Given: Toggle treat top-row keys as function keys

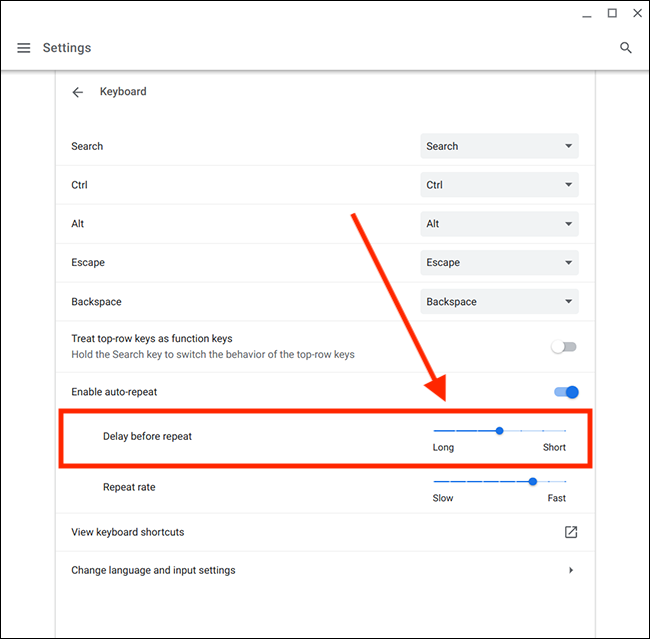Looking at the screenshot, I should (565, 347).
